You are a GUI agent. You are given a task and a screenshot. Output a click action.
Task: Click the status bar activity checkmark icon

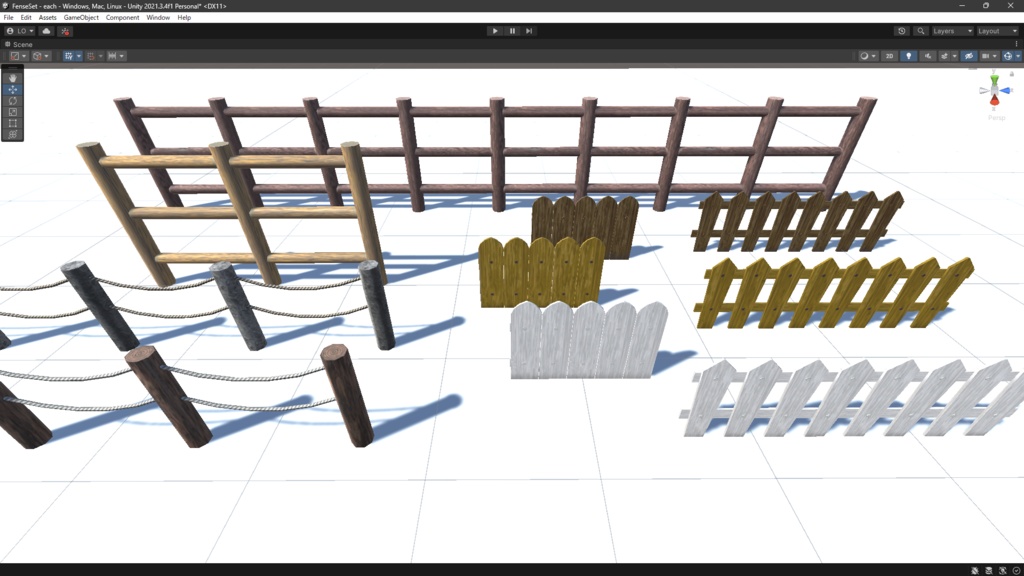pyautogui.click(x=1016, y=570)
